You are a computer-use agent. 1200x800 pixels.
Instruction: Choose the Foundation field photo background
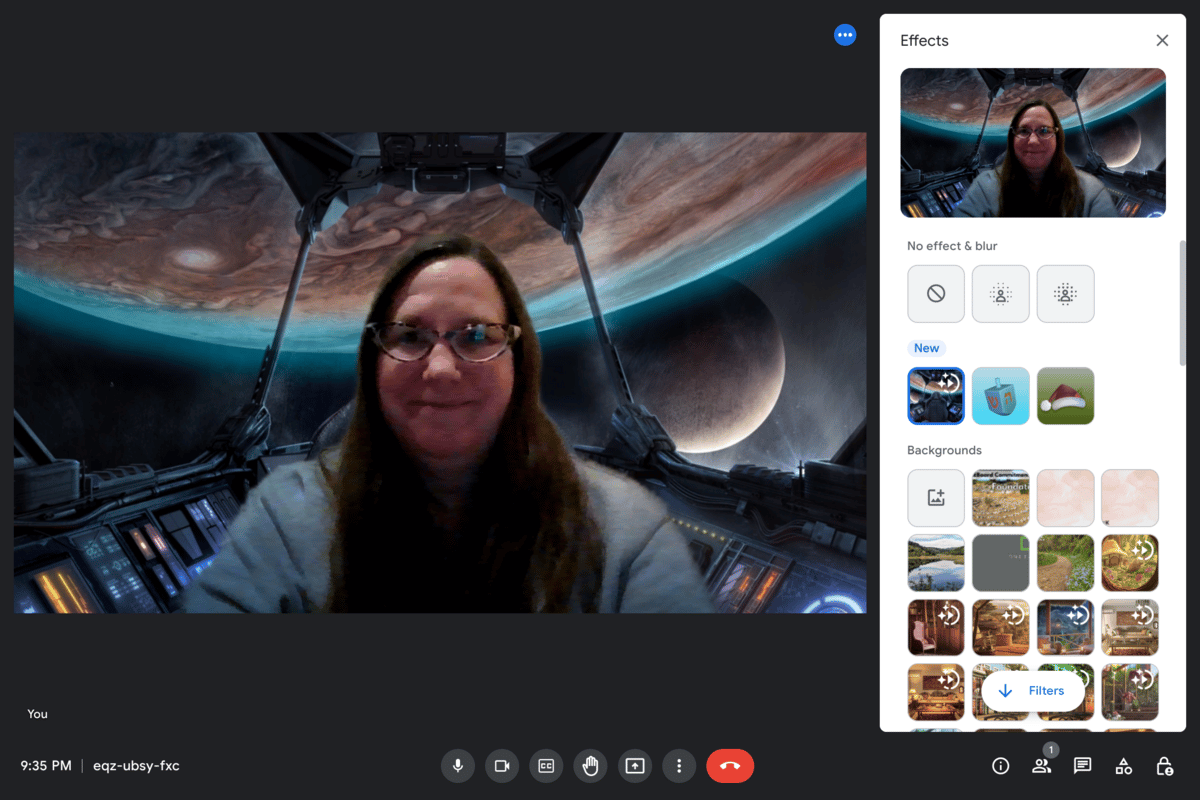[x=1001, y=498]
